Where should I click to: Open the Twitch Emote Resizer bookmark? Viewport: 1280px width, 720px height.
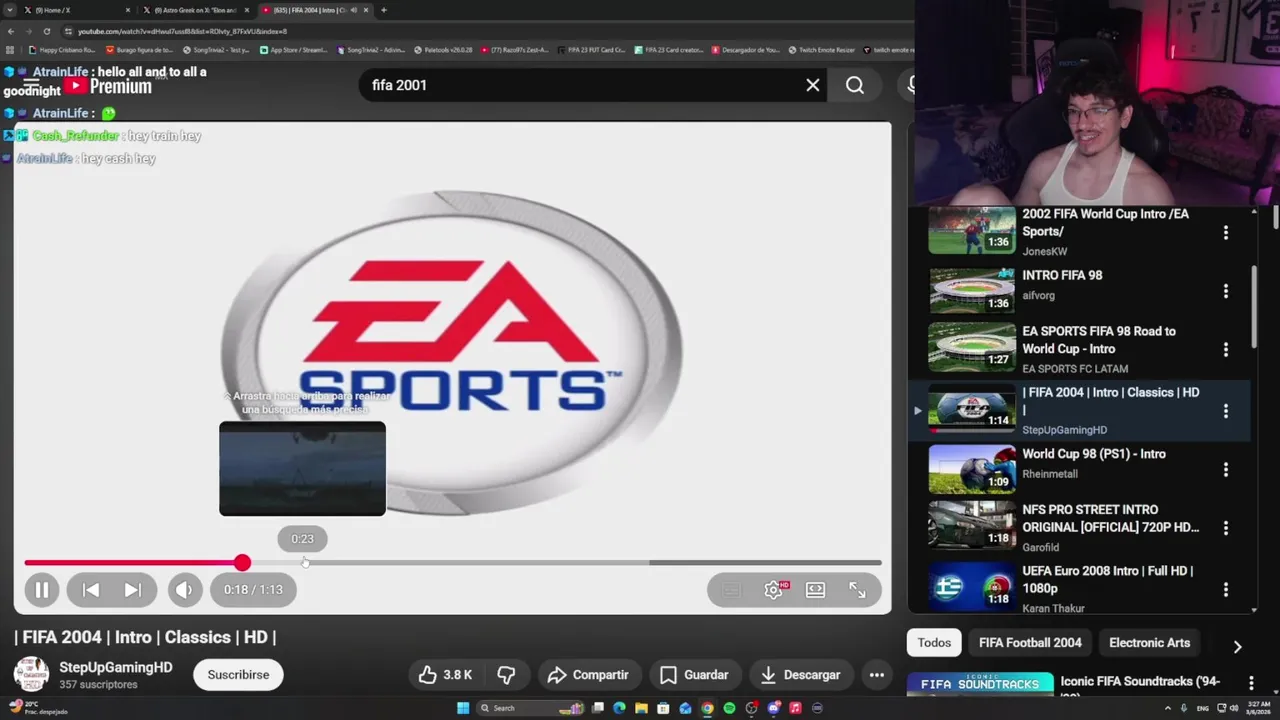click(x=822, y=49)
